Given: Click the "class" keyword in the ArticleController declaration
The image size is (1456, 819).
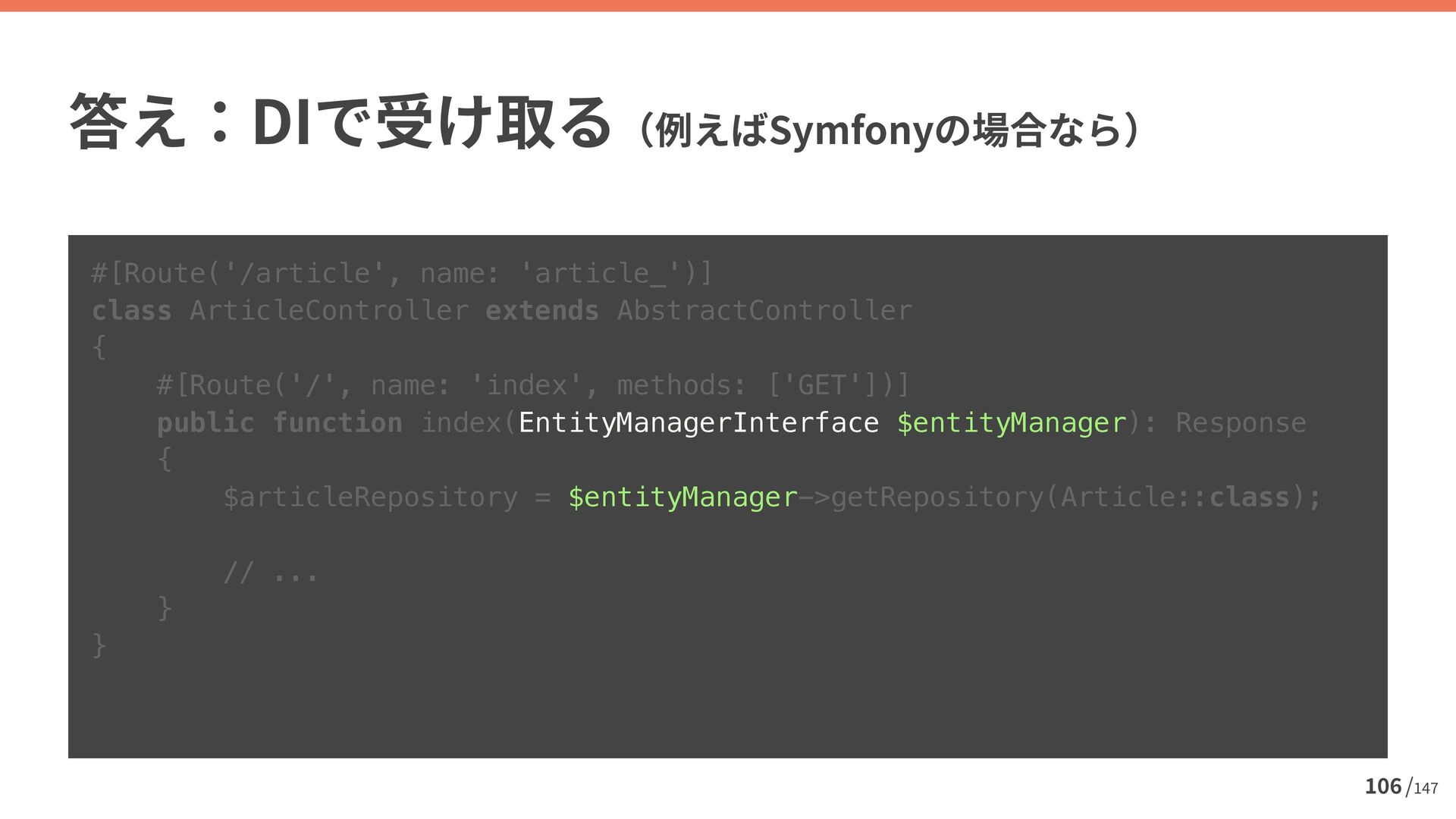Looking at the screenshot, I should coord(131,310).
